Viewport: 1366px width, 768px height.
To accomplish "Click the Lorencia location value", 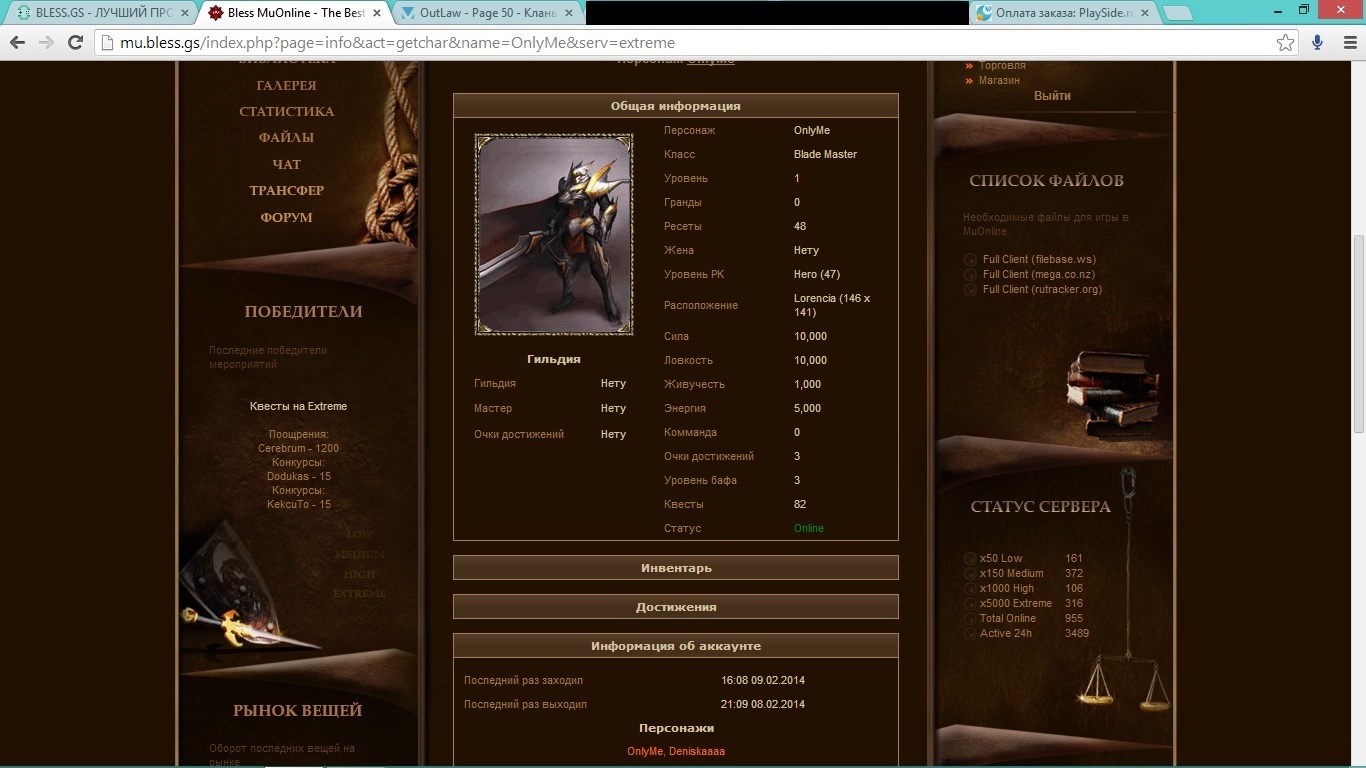I will click(832, 305).
